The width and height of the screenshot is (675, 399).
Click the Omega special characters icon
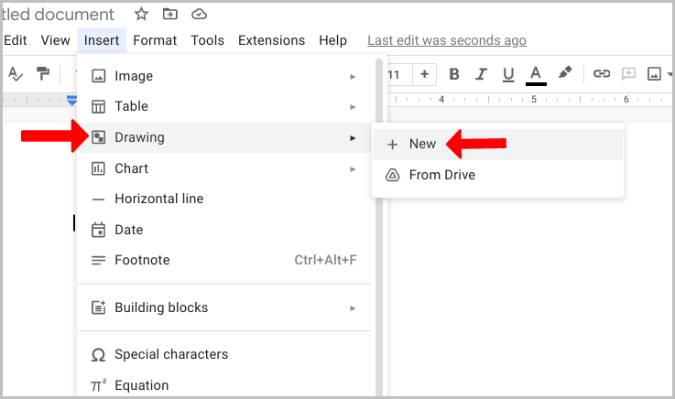tap(99, 355)
